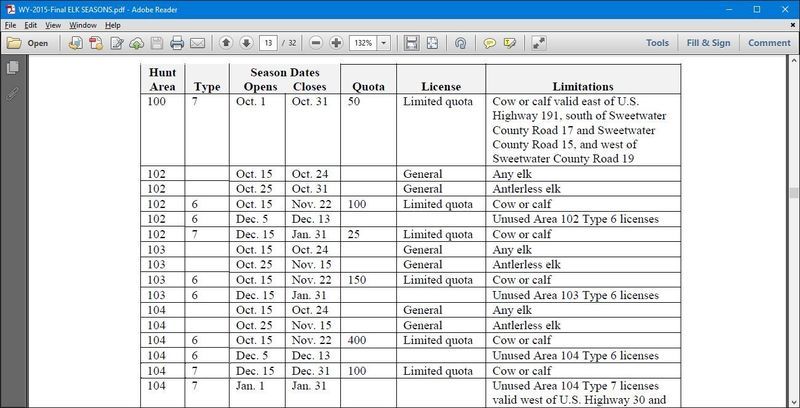Click 'Unused Area 103 Type 6 licenses' text

[x=576, y=295]
